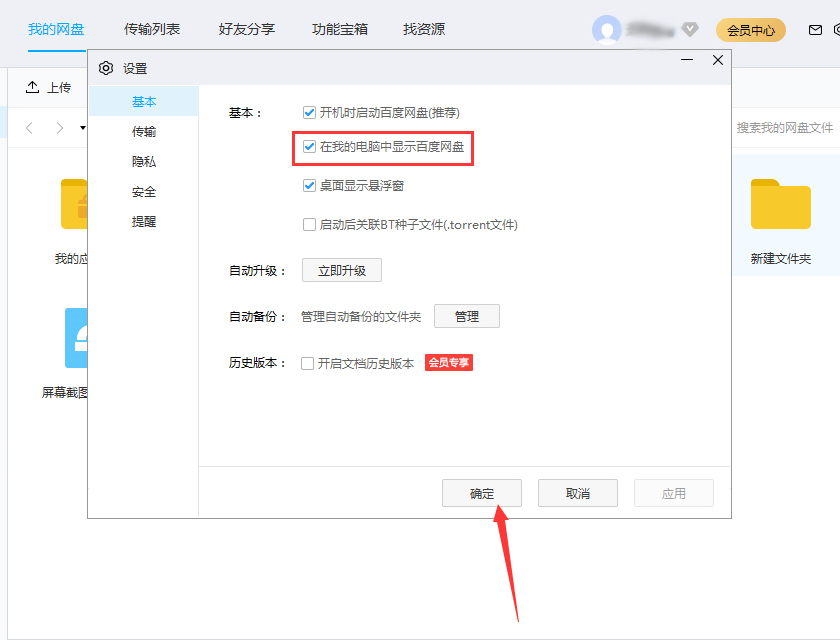The image size is (840, 640).
Task: Select 基本 settings category
Action: point(144,101)
